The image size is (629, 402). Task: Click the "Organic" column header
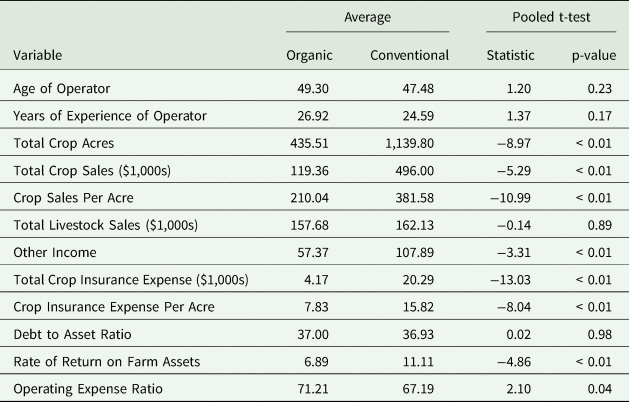[309, 55]
